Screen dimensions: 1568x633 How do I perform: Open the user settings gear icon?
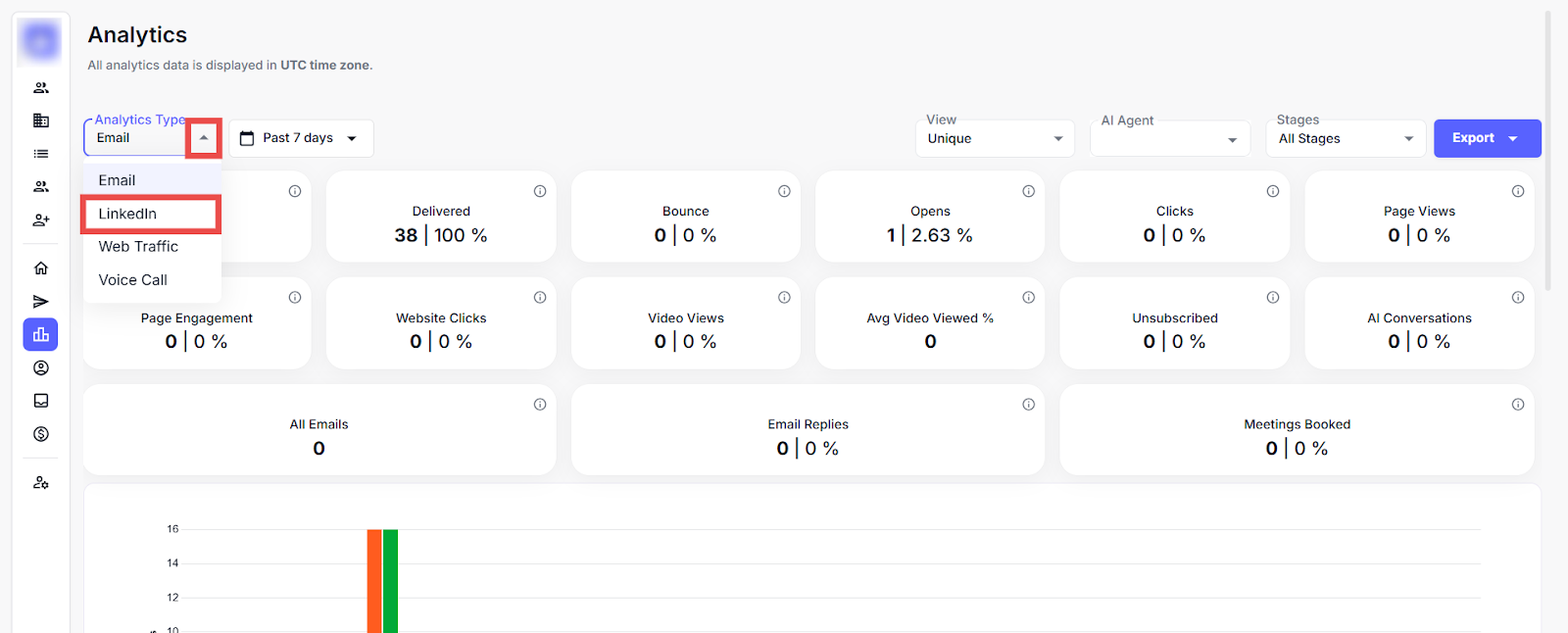pyautogui.click(x=41, y=483)
